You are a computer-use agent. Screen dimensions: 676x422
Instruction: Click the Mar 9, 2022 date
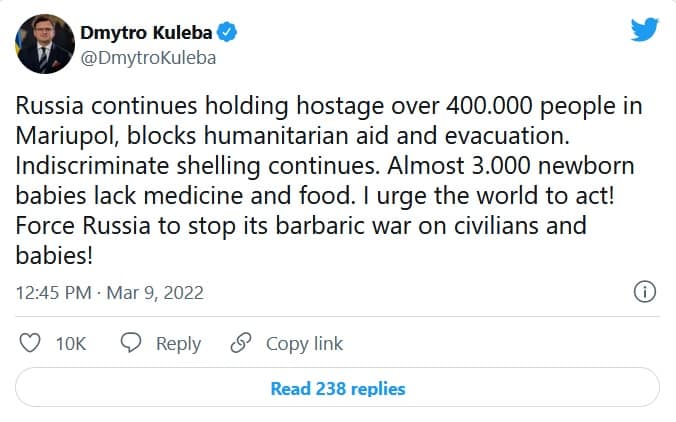[x=156, y=293]
